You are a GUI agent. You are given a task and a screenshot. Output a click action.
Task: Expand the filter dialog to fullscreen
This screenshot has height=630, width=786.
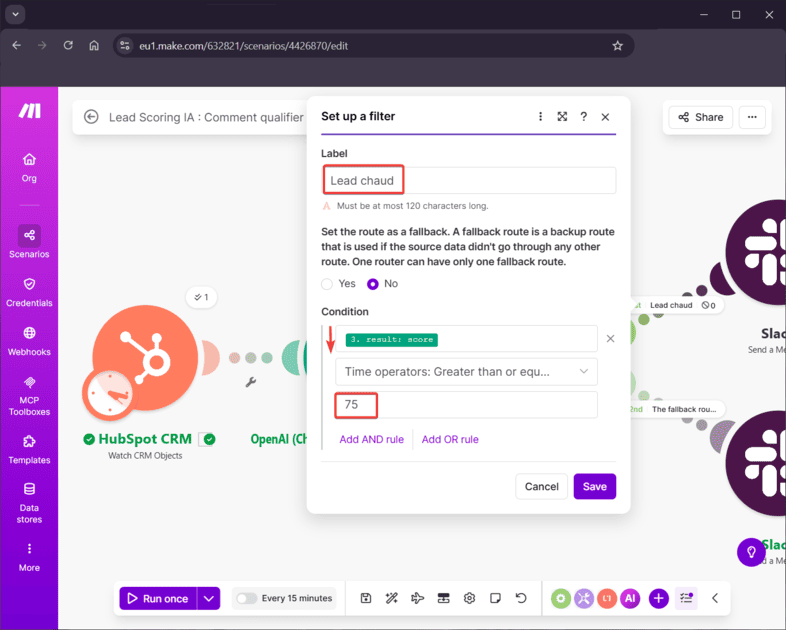(x=562, y=117)
